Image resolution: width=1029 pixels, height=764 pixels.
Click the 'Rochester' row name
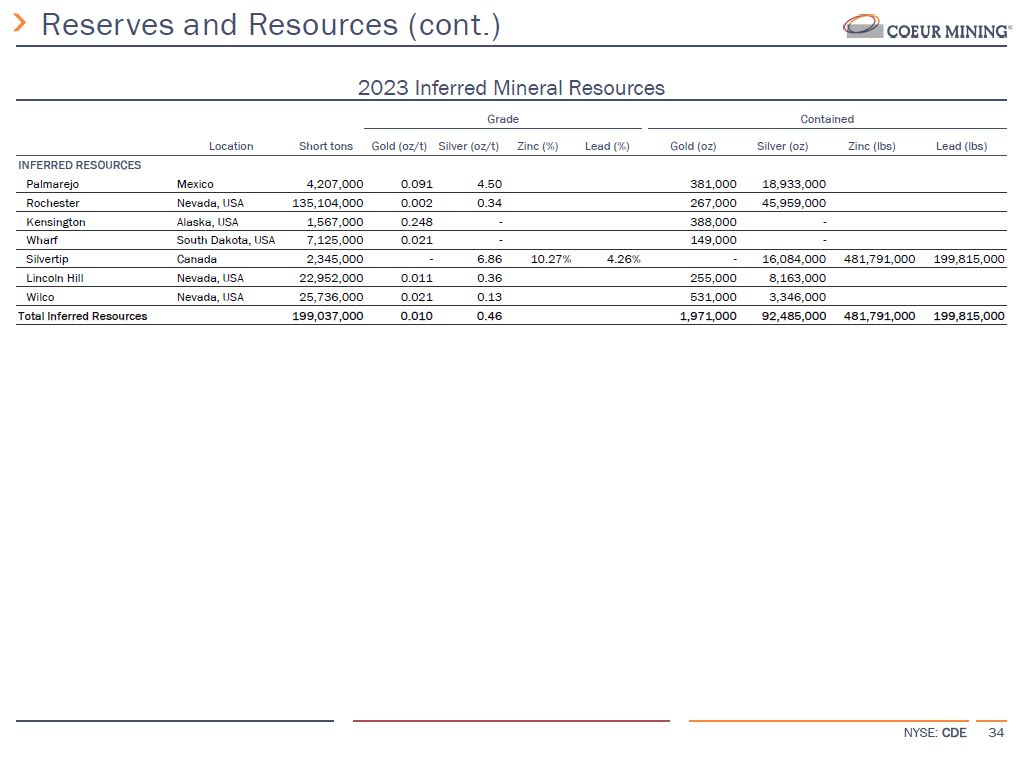(52, 203)
